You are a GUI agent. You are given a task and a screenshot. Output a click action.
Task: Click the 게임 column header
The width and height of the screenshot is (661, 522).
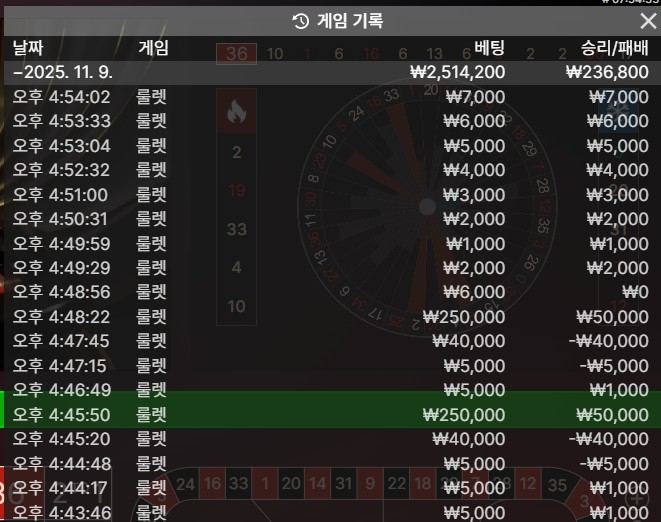coord(153,48)
